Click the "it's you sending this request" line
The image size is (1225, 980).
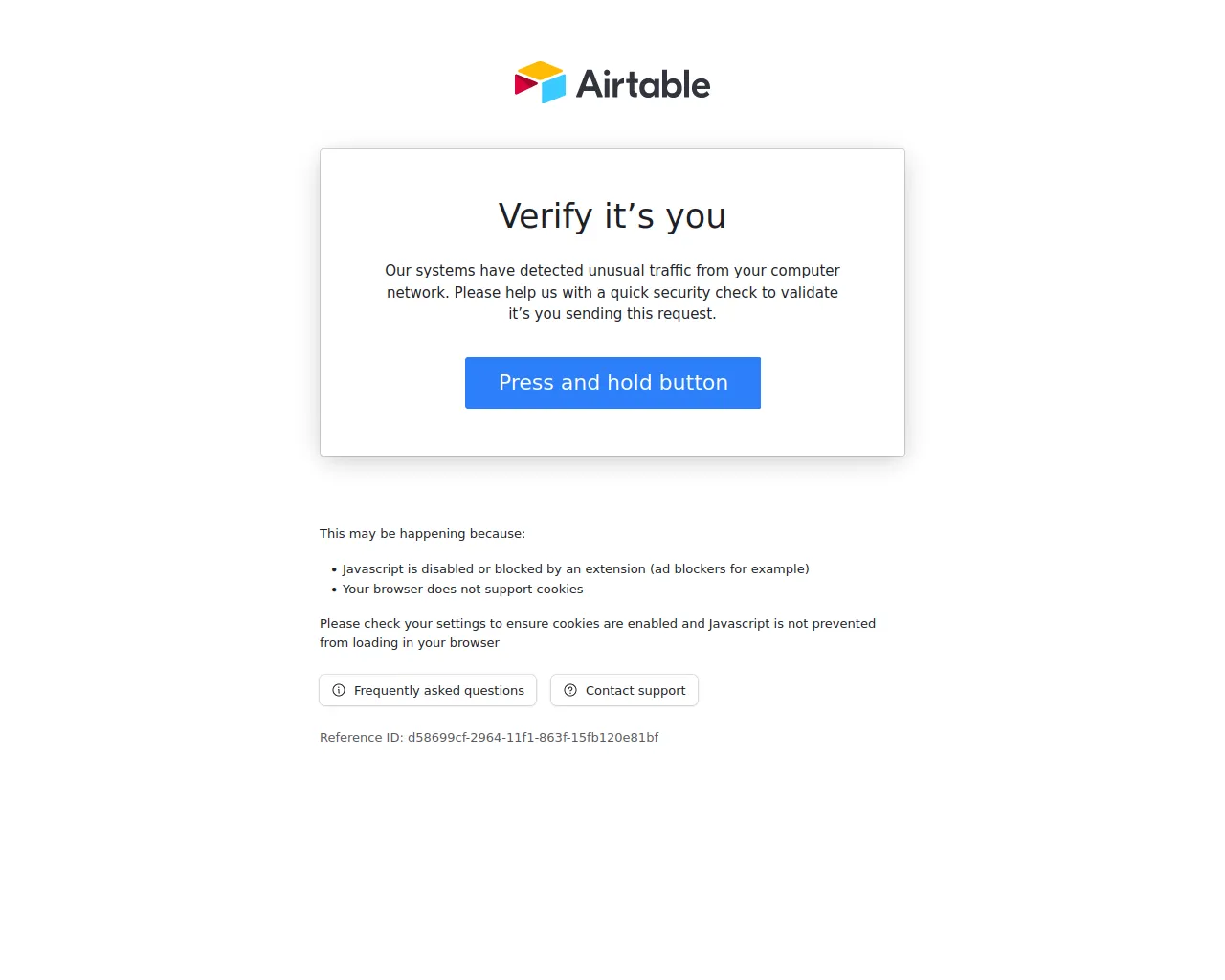pyautogui.click(x=612, y=314)
